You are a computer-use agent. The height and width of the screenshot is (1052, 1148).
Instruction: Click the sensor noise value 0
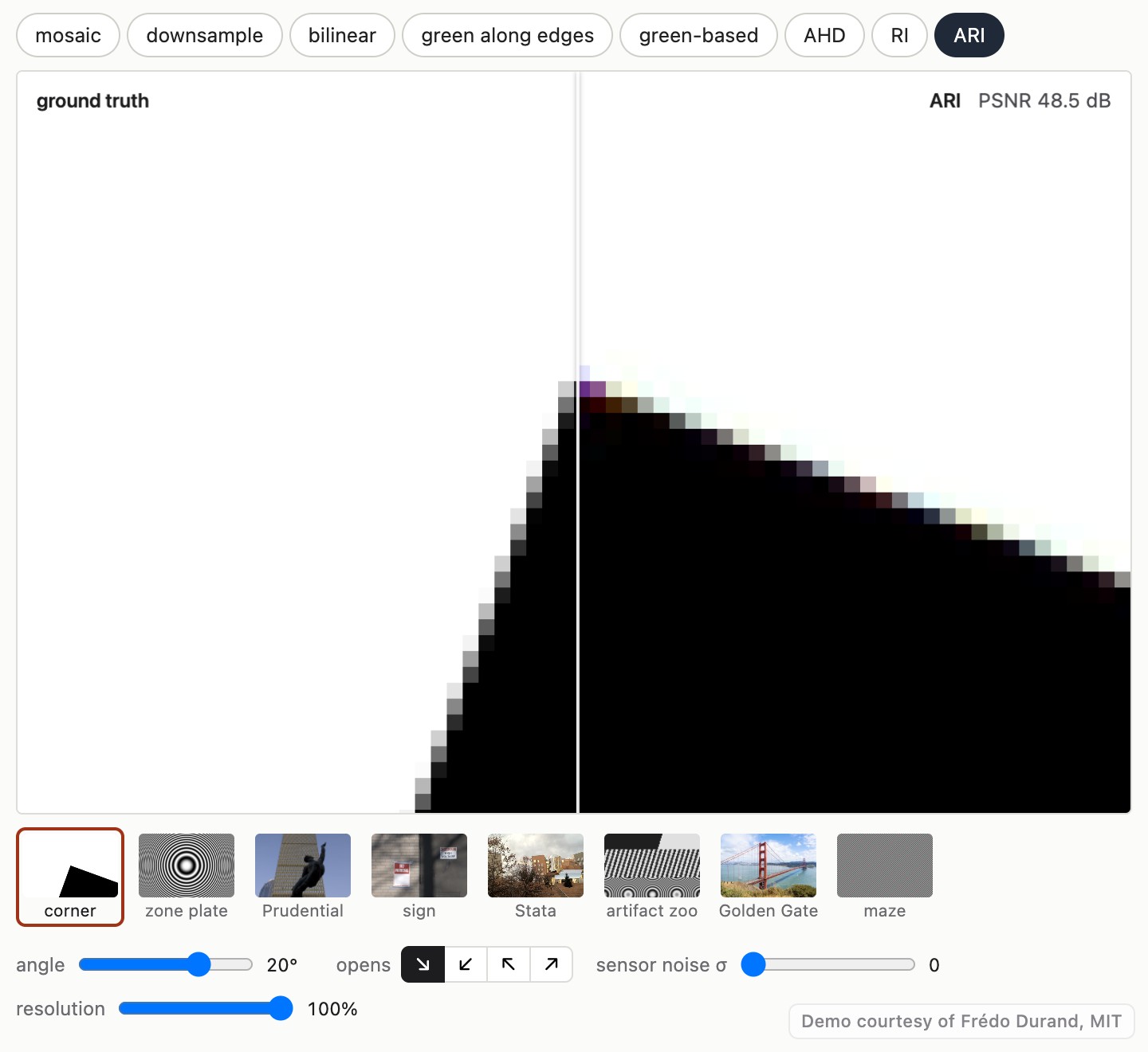[934, 965]
